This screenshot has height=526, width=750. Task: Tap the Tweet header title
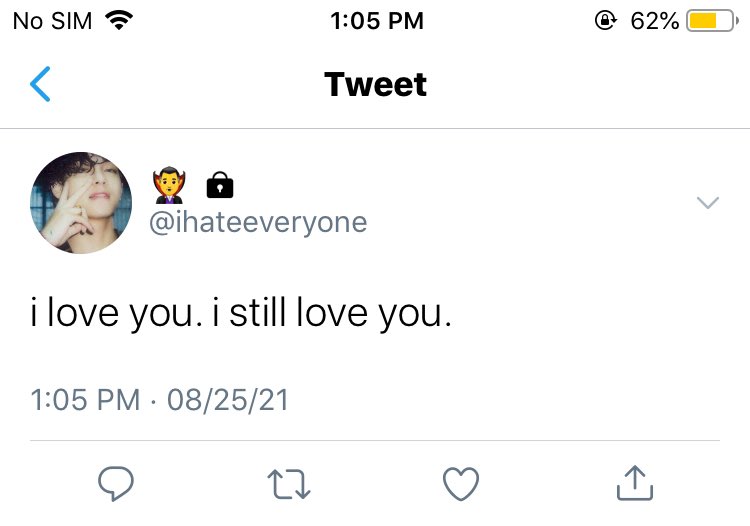pos(375,85)
